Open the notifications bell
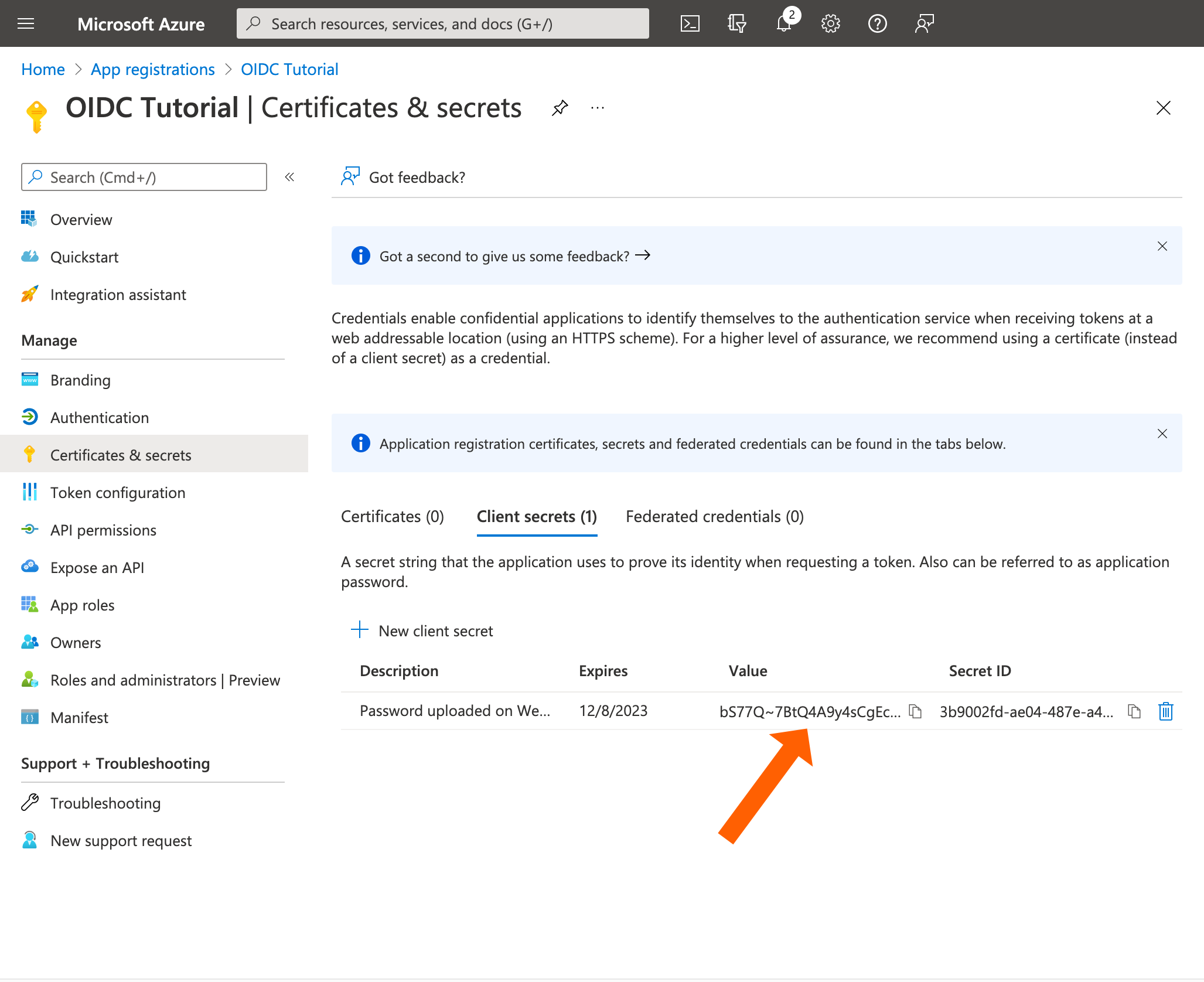 (783, 23)
